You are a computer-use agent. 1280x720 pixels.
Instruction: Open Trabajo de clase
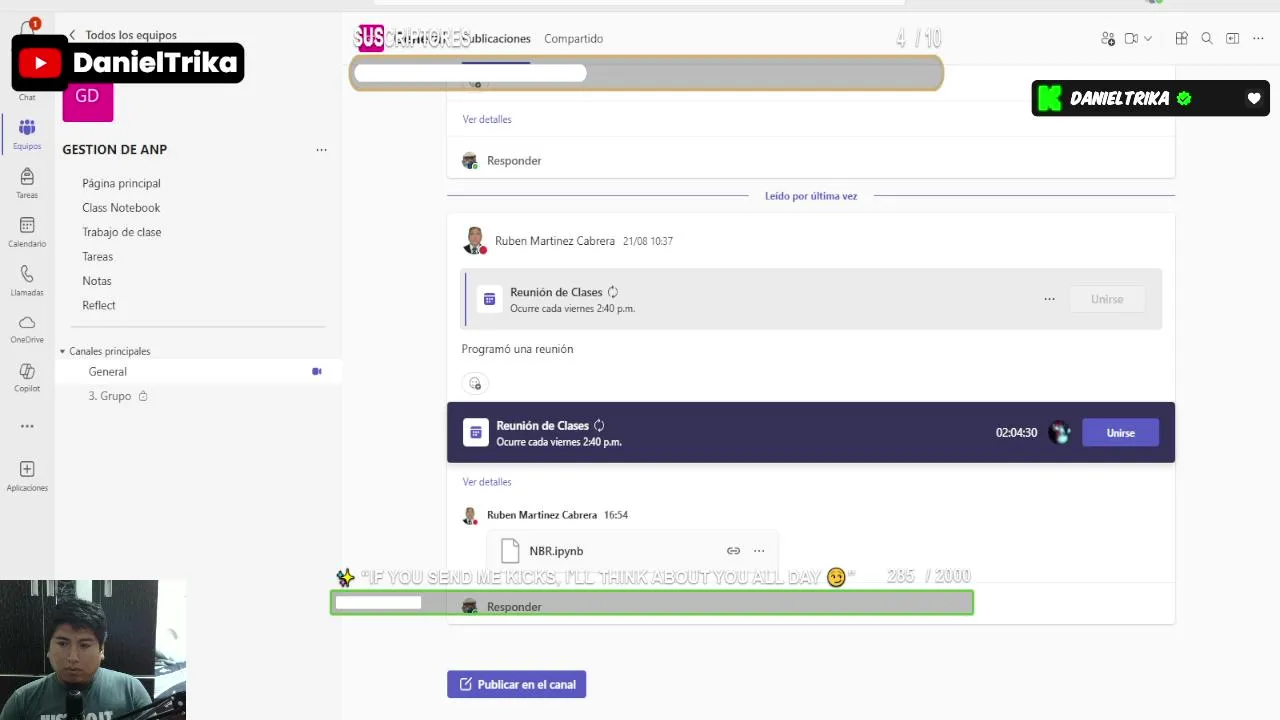pyautogui.click(x=122, y=232)
